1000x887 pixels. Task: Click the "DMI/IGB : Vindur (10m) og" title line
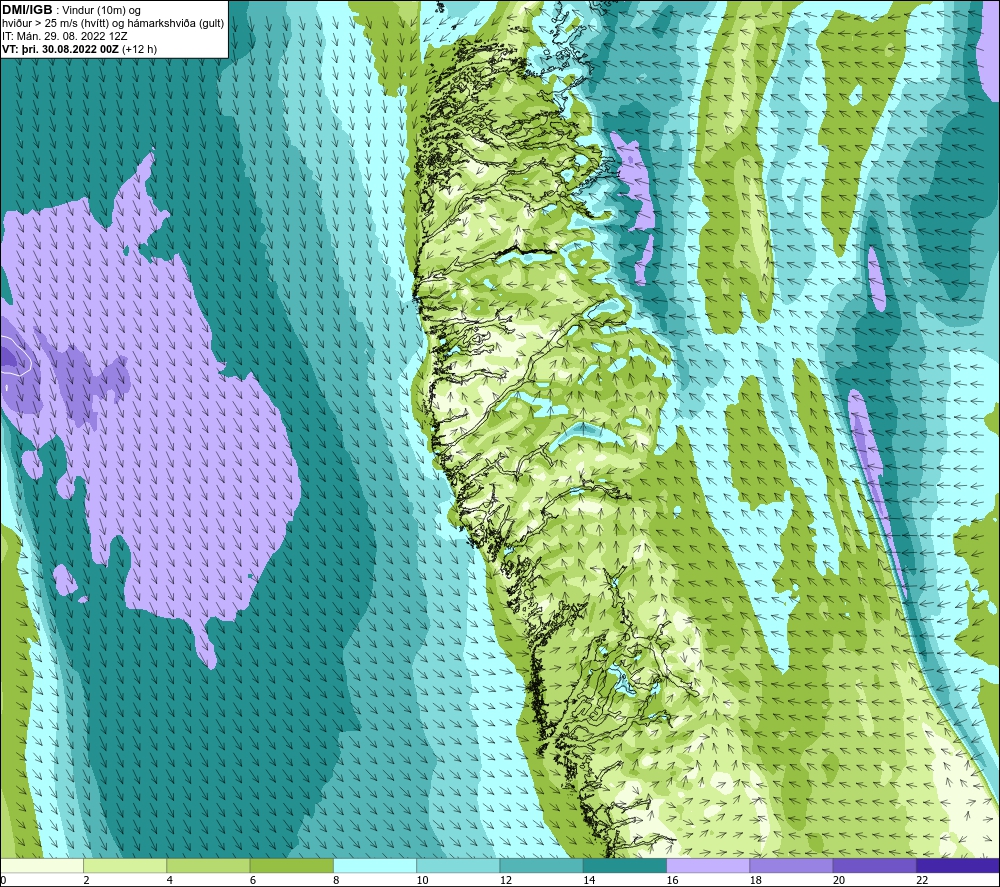pyautogui.click(x=71, y=10)
